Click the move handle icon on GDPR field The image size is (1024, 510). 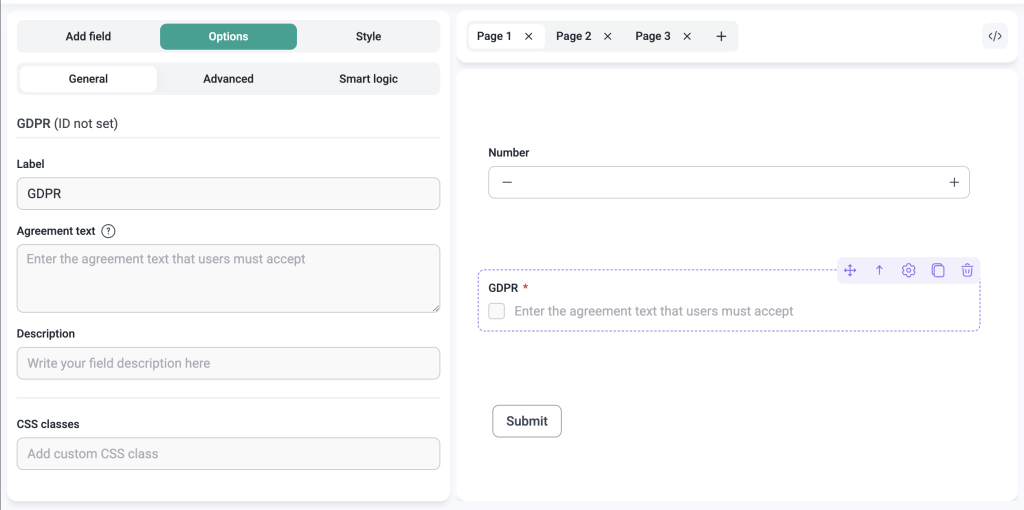tap(850, 270)
